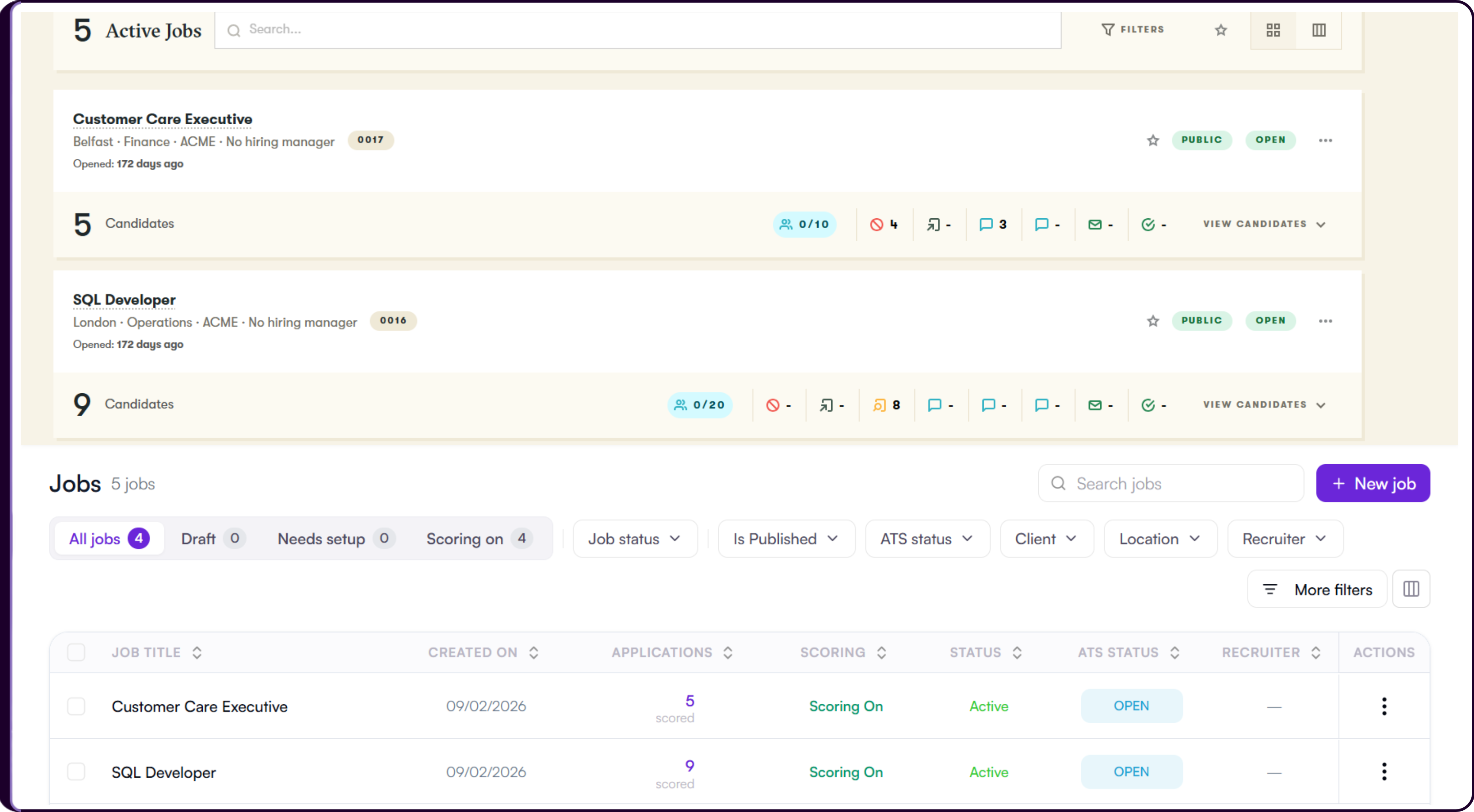Open SQL Developer card title link
Screen dimensions: 1474x812
pos(124,300)
